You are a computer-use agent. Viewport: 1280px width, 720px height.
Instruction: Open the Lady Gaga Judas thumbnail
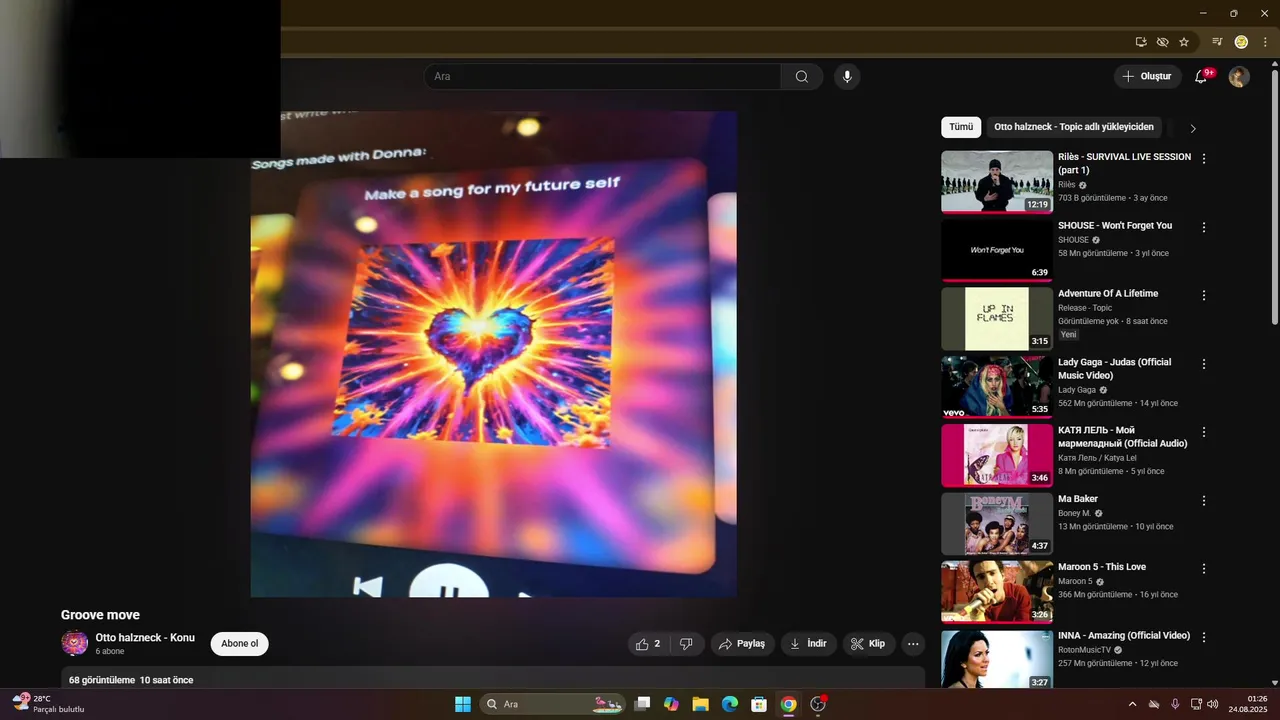point(997,387)
